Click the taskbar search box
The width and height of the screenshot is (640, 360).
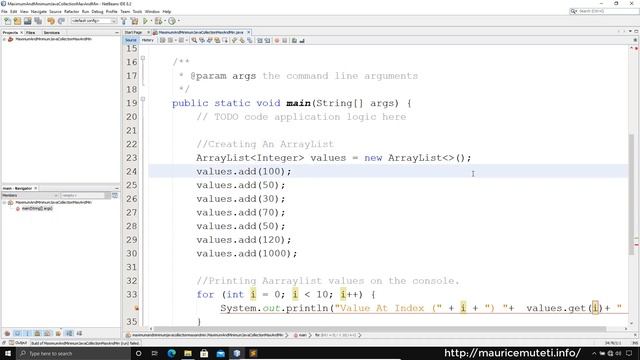(x=73, y=353)
